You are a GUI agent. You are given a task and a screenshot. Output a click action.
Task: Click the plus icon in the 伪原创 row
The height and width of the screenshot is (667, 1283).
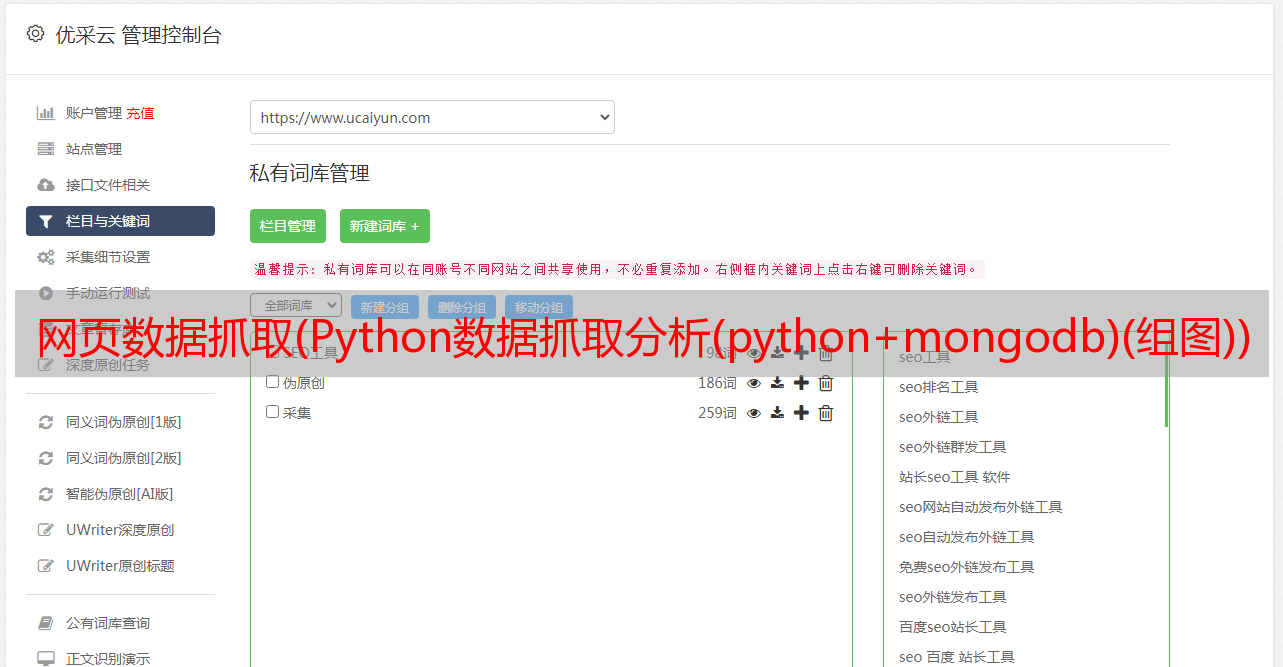801,383
